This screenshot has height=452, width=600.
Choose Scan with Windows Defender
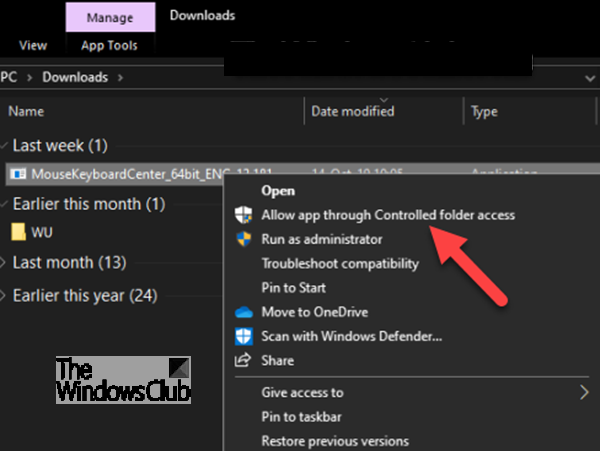pos(352,336)
